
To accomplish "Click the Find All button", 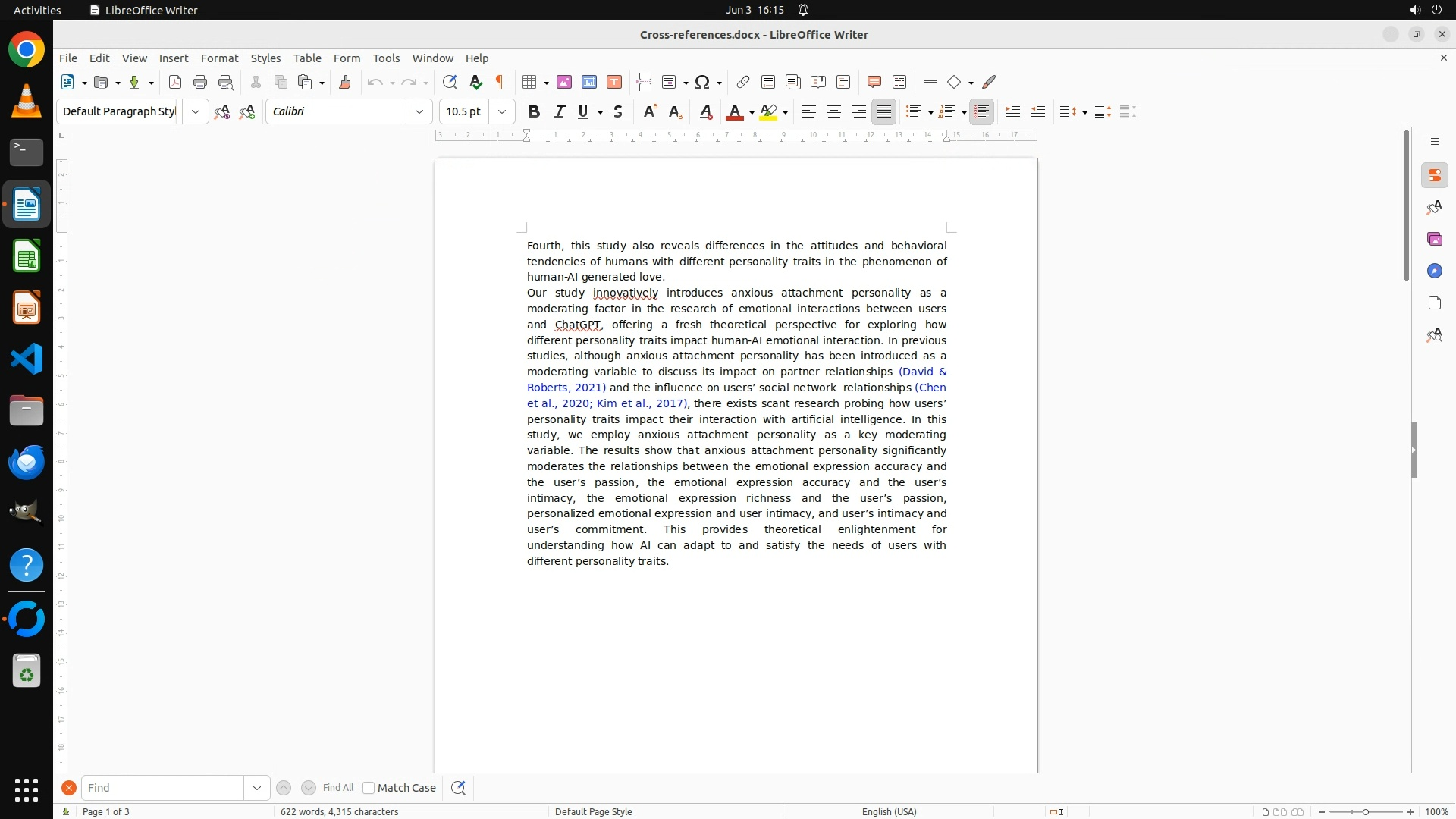I will click(337, 788).
